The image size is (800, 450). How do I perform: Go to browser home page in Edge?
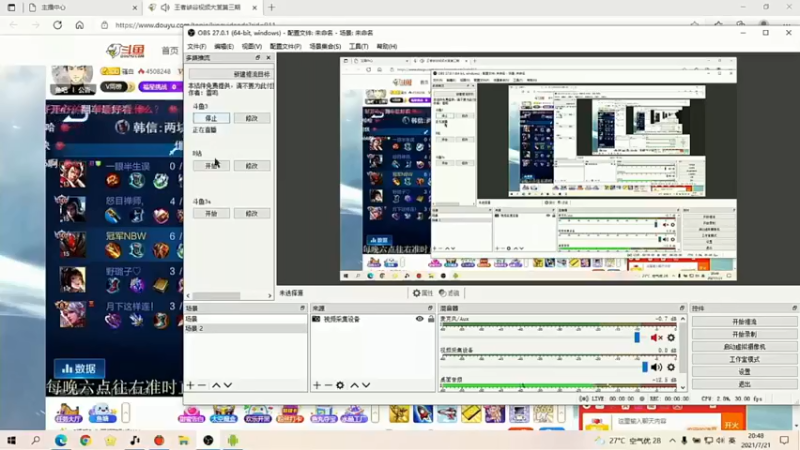[80, 25]
